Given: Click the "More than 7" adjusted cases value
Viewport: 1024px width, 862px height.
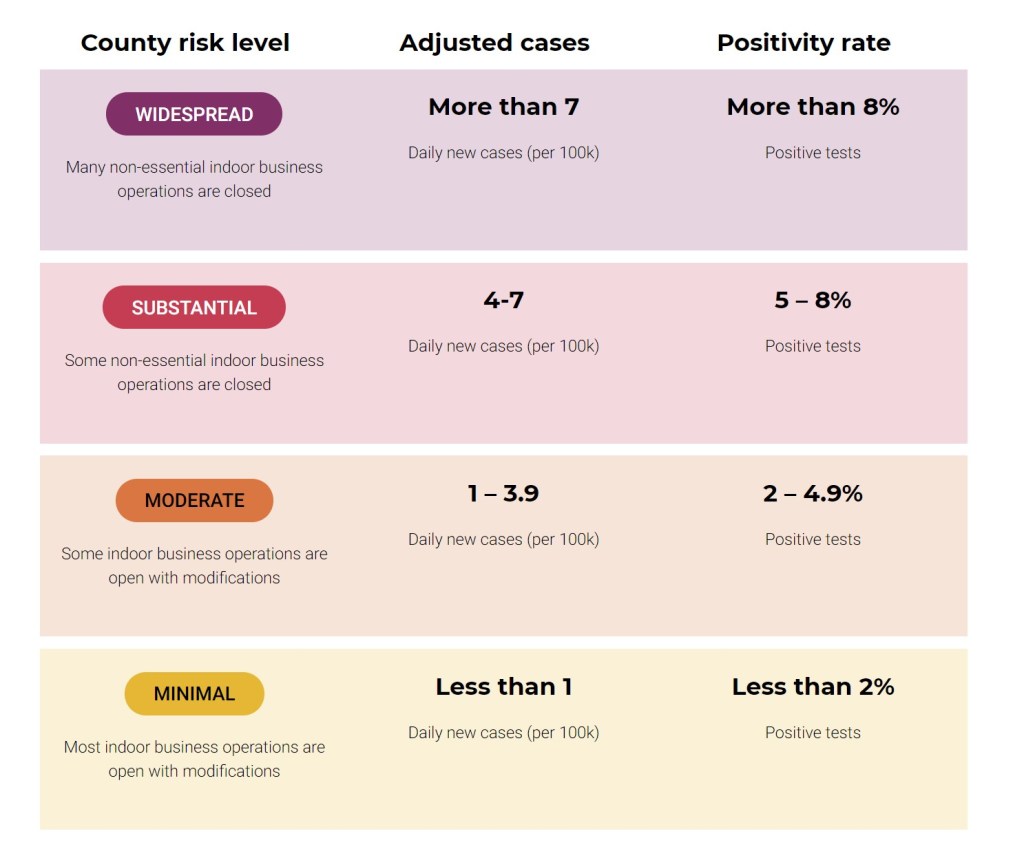Looking at the screenshot, I should tap(503, 107).
